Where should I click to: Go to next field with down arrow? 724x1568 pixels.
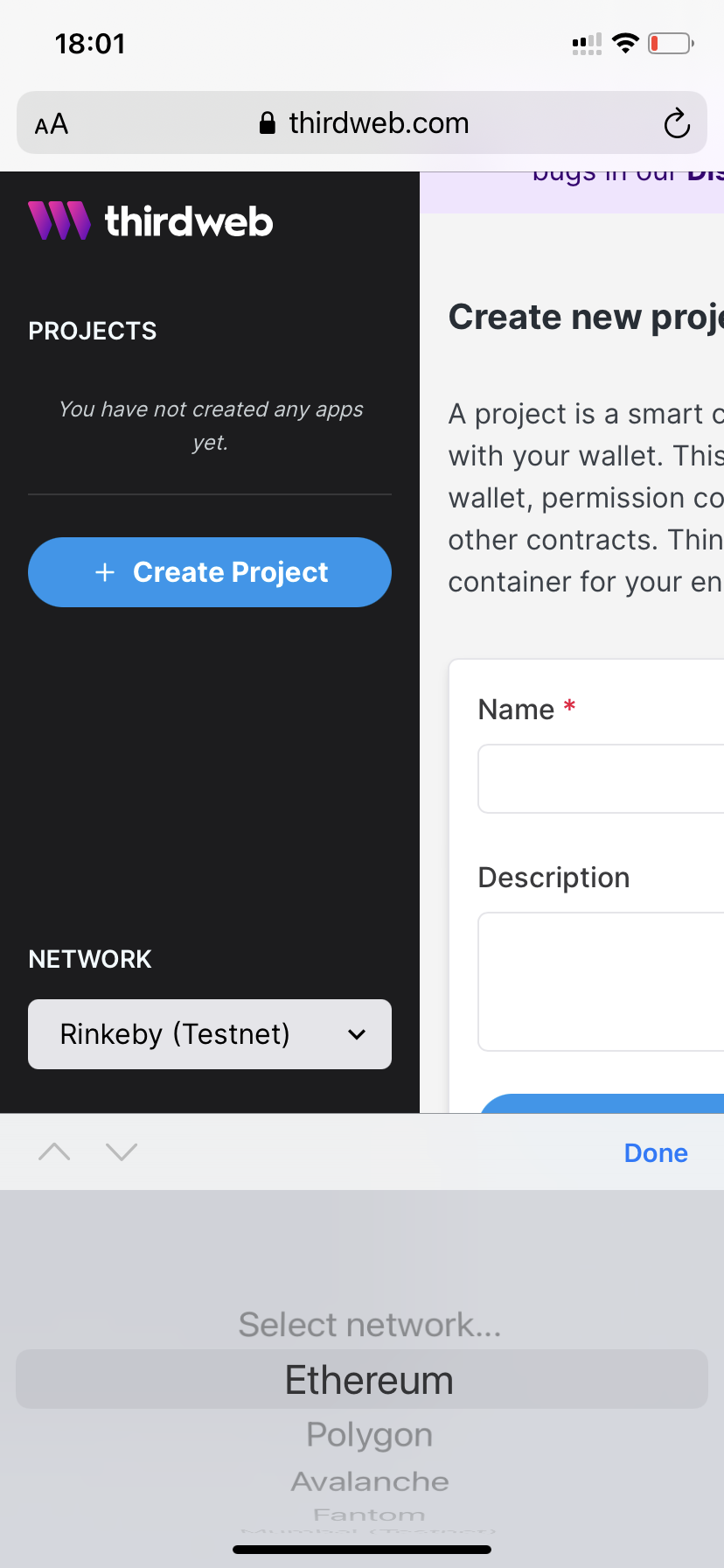122,1151
